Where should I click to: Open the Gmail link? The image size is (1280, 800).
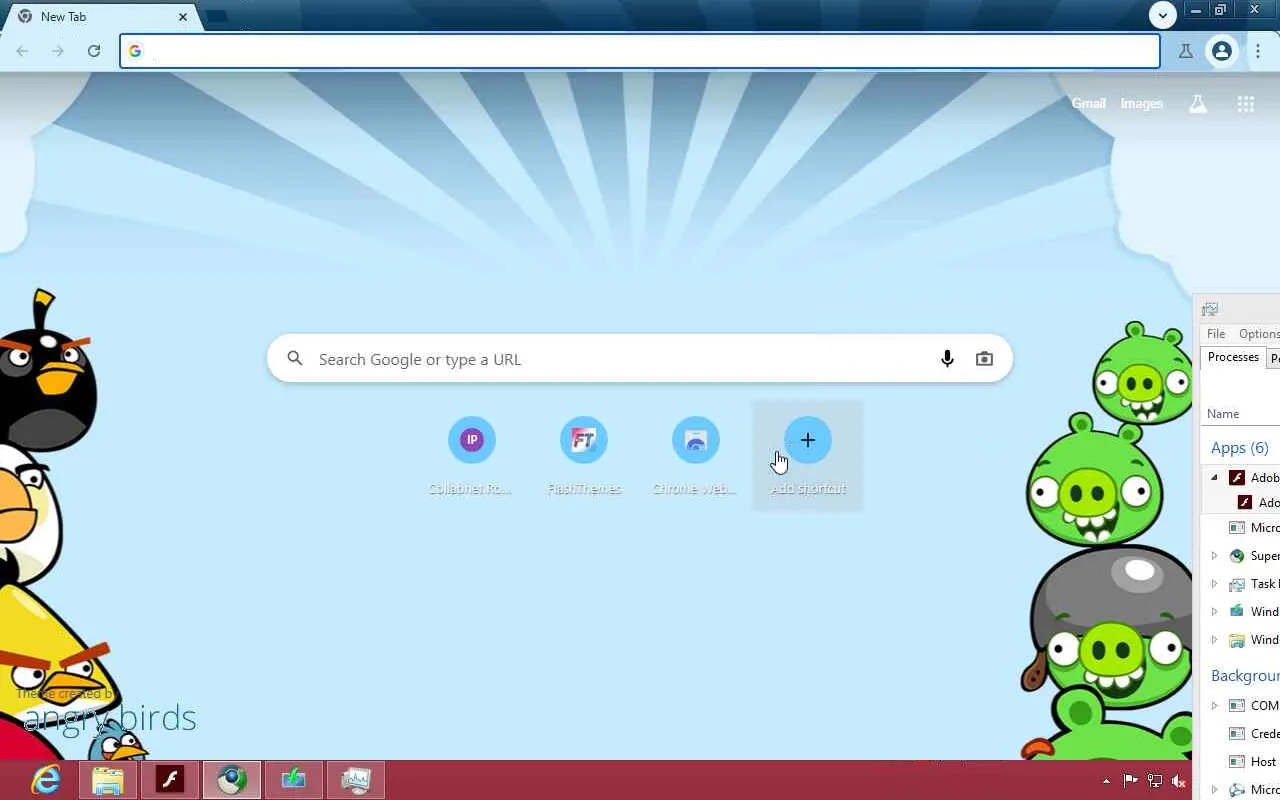point(1089,104)
